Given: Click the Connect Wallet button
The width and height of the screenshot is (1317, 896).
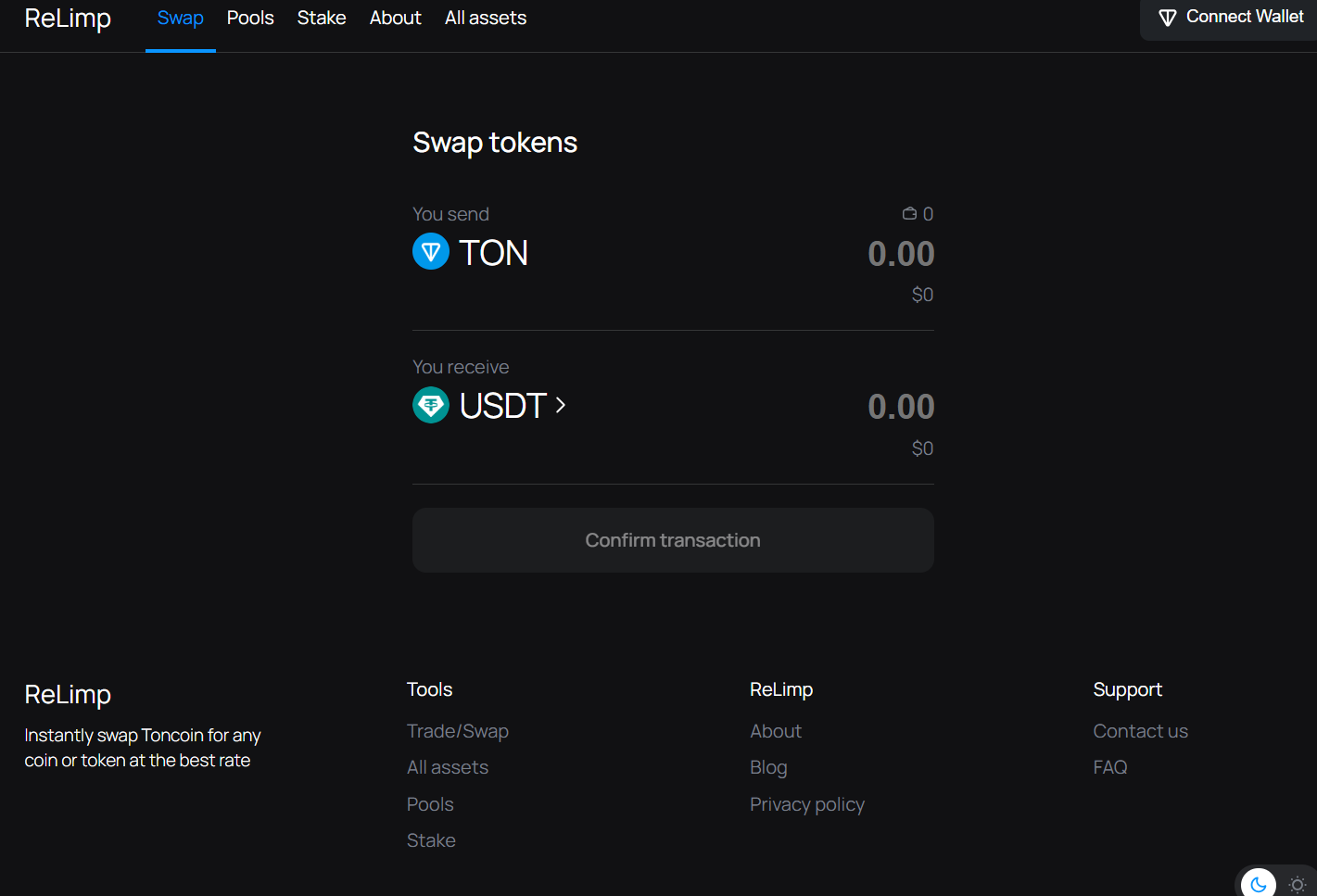Looking at the screenshot, I should tap(1229, 18).
